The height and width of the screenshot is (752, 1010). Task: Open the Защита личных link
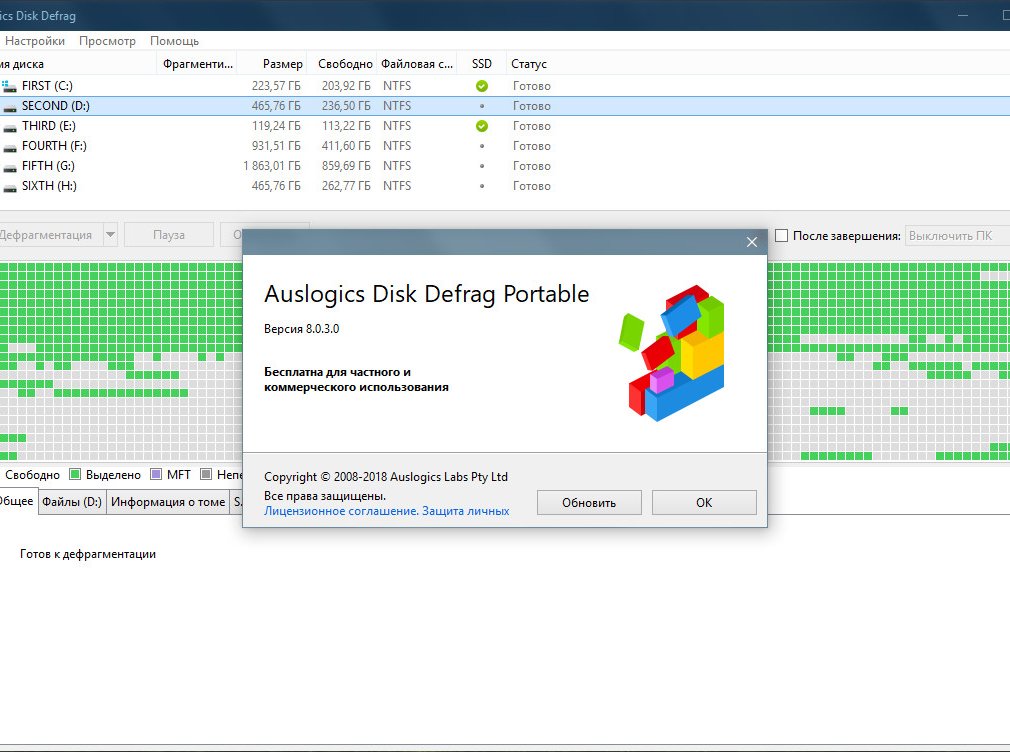pyautogui.click(x=466, y=511)
